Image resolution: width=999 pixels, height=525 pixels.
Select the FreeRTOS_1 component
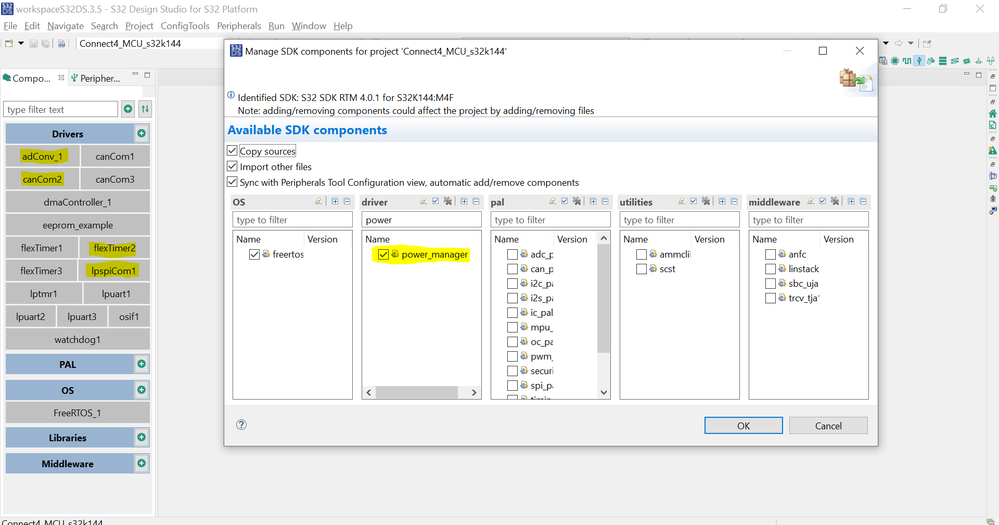click(x=78, y=413)
